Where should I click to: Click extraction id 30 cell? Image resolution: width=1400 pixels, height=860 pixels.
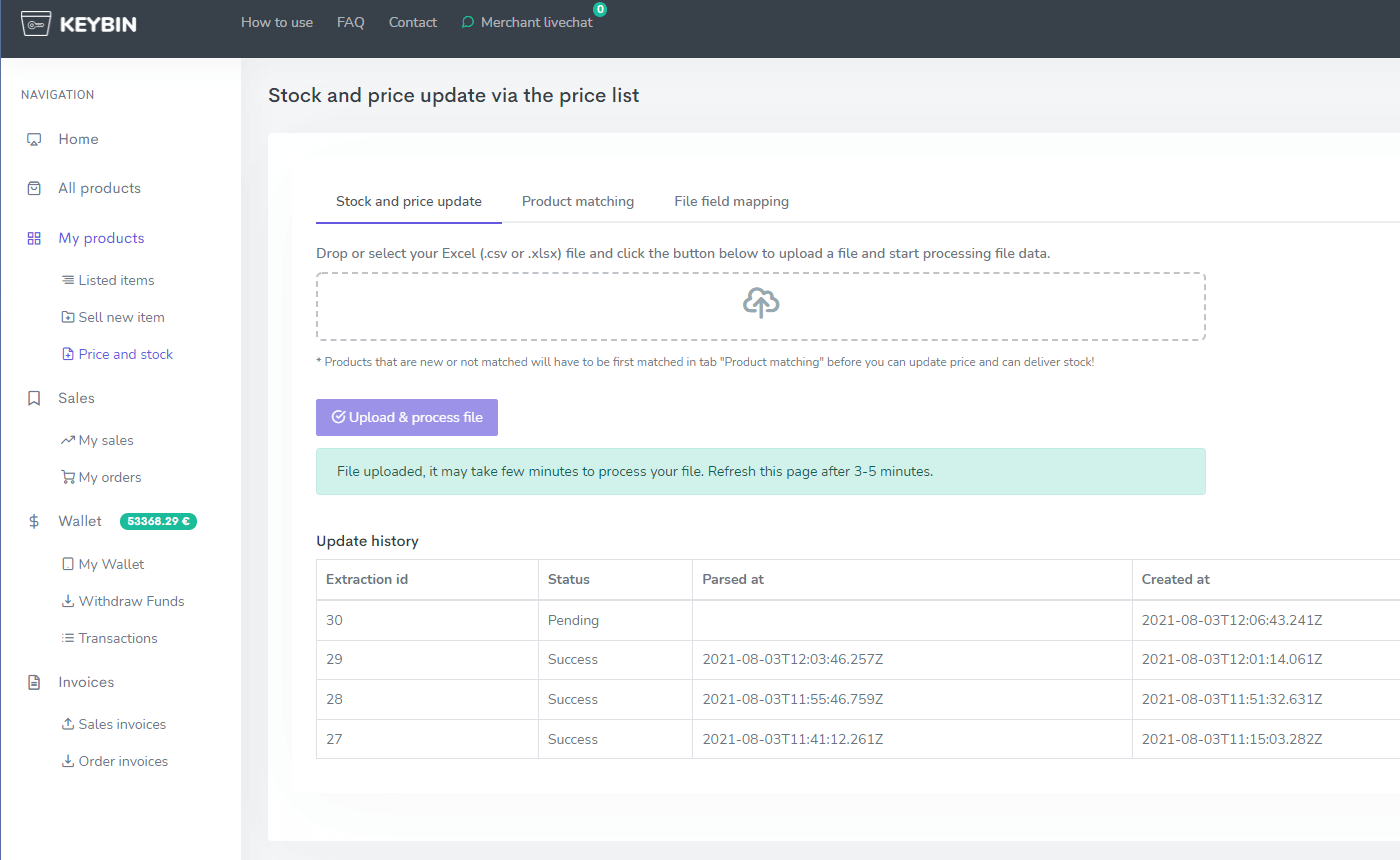point(427,620)
